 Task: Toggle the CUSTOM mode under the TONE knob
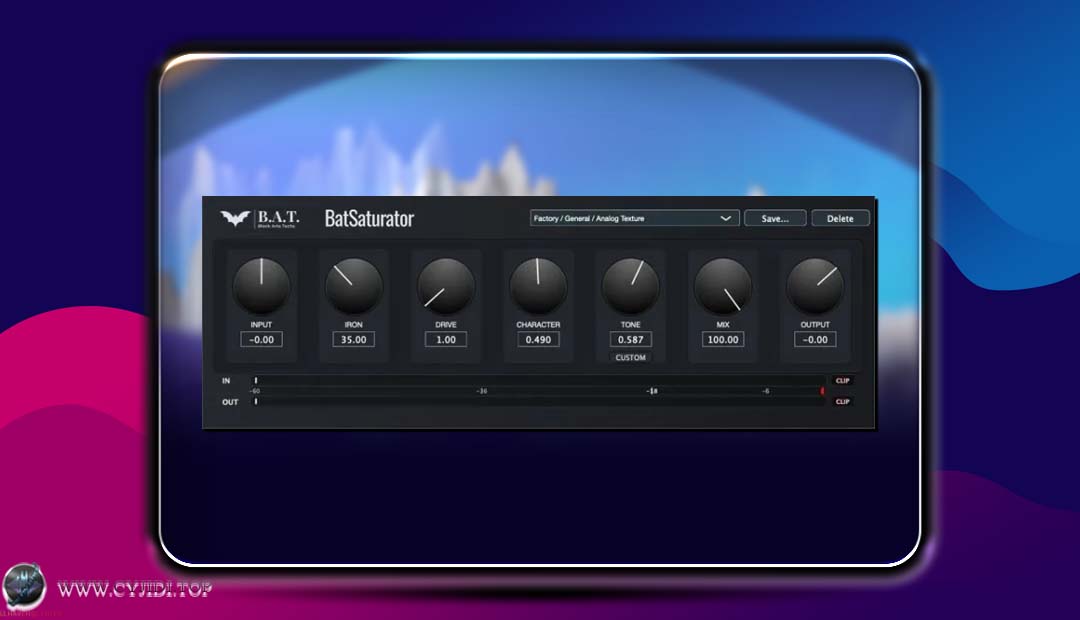tap(630, 357)
